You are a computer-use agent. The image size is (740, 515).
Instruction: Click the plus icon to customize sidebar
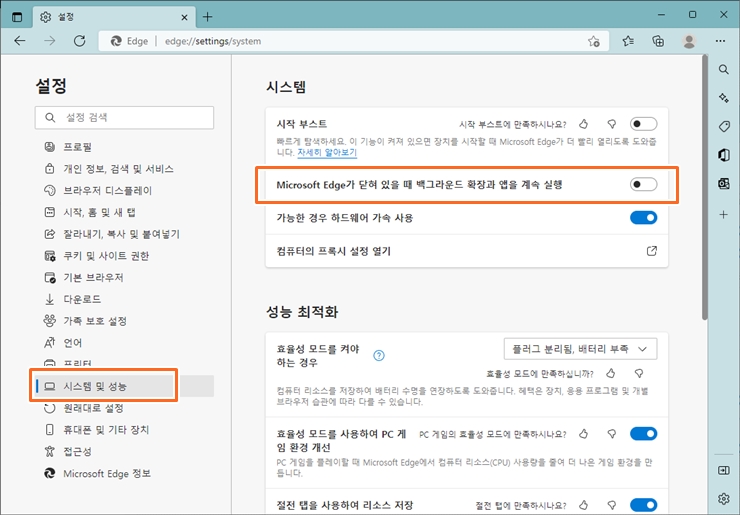point(723,215)
